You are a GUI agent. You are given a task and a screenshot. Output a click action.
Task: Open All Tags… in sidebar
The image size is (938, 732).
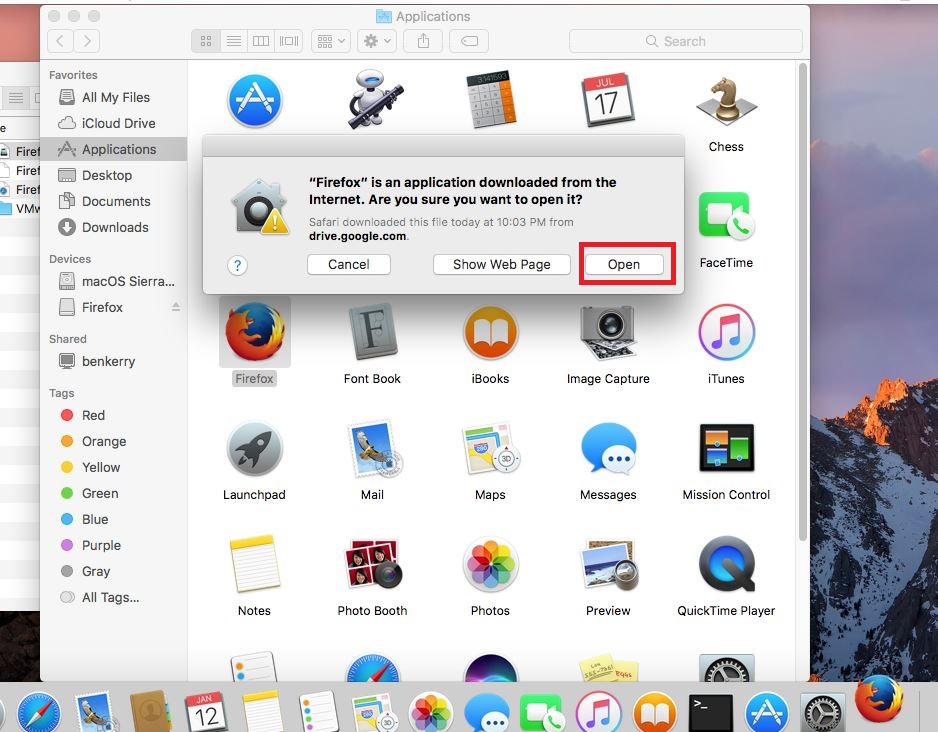click(114, 597)
